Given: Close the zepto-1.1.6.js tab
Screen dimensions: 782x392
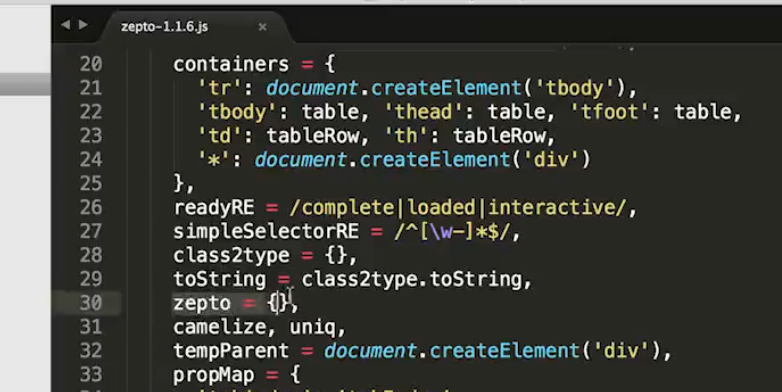Looking at the screenshot, I should click(x=262, y=27).
